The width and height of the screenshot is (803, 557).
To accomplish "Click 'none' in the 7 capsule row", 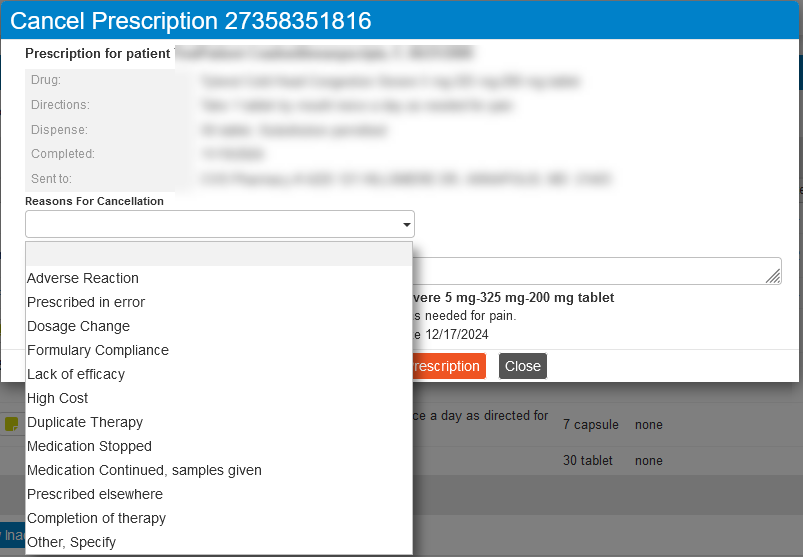I will (648, 425).
